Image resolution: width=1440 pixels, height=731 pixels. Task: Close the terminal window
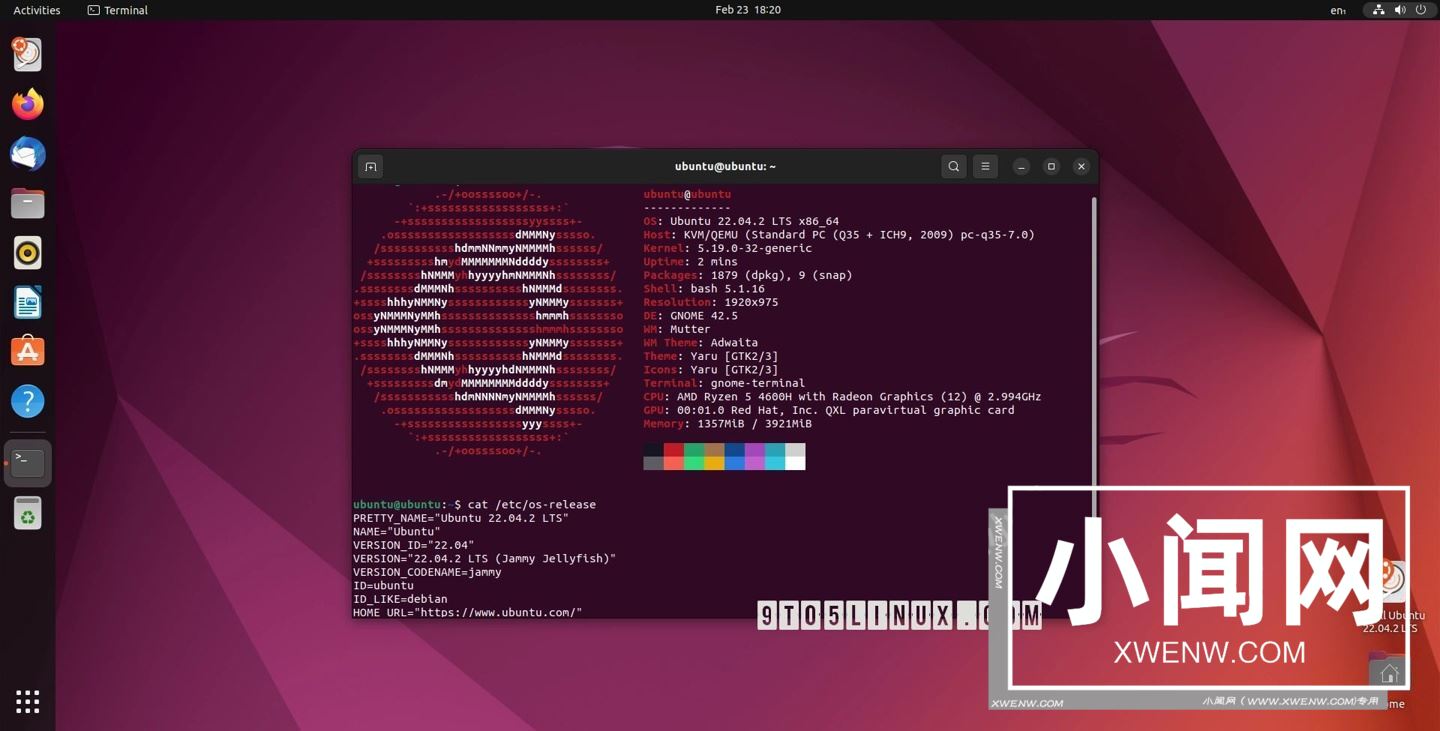(1081, 167)
